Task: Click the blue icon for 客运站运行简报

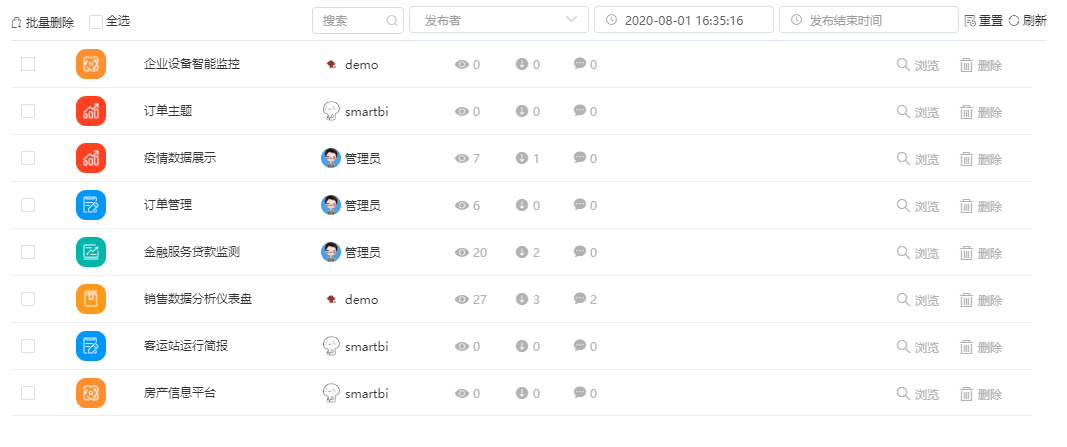Action: (x=91, y=346)
